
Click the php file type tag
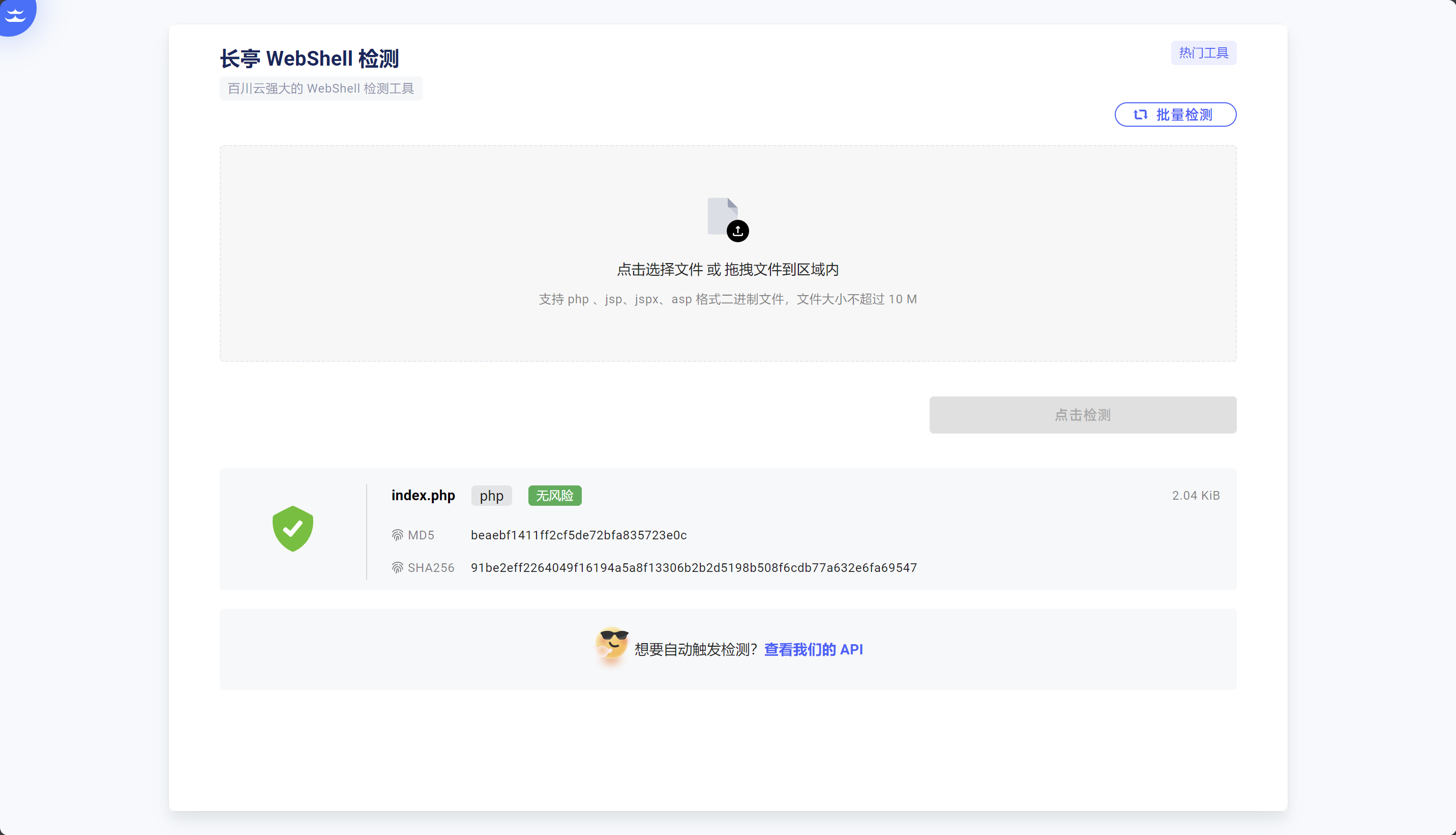[x=492, y=496]
